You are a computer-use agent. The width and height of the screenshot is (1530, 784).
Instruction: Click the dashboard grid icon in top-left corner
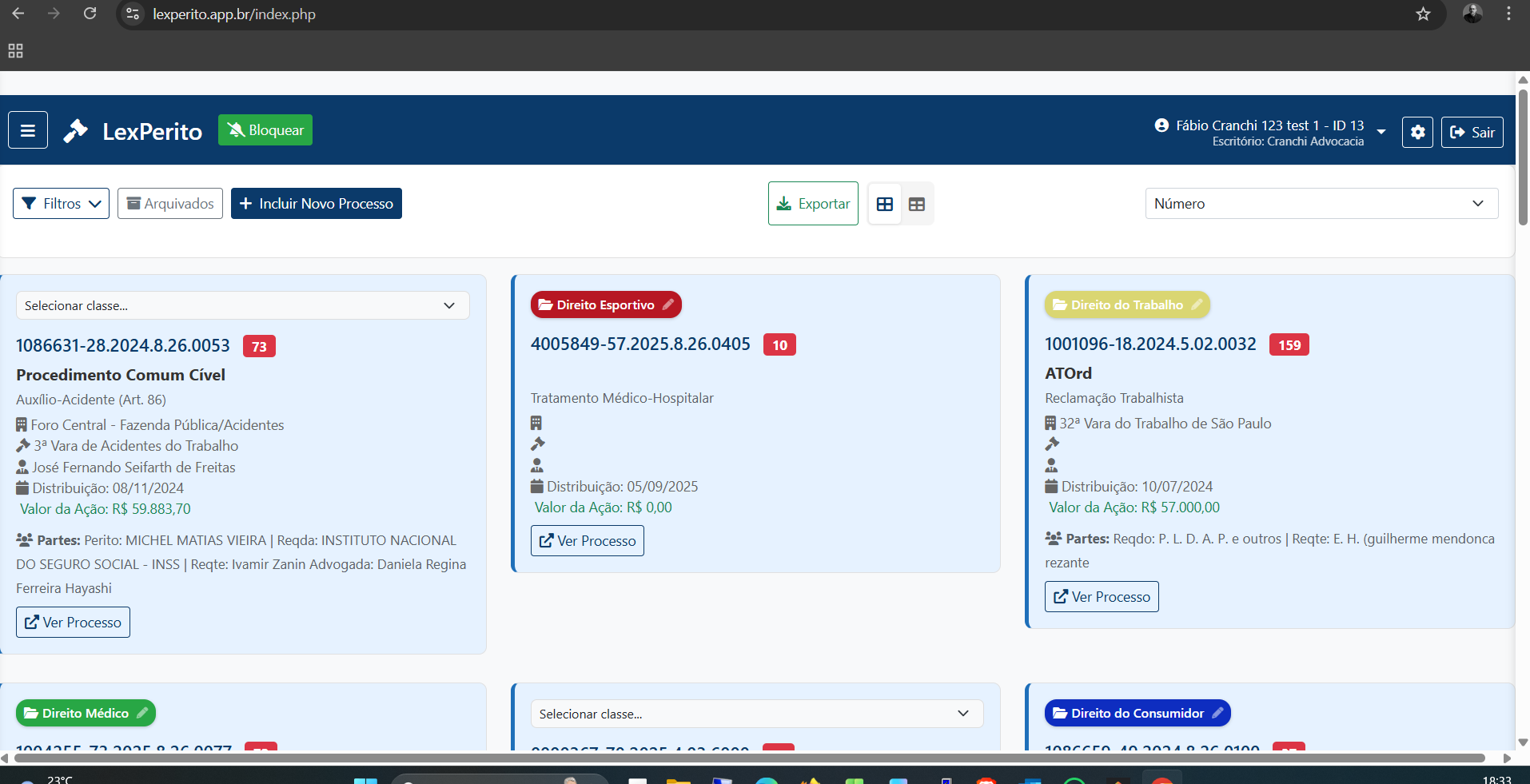14,50
